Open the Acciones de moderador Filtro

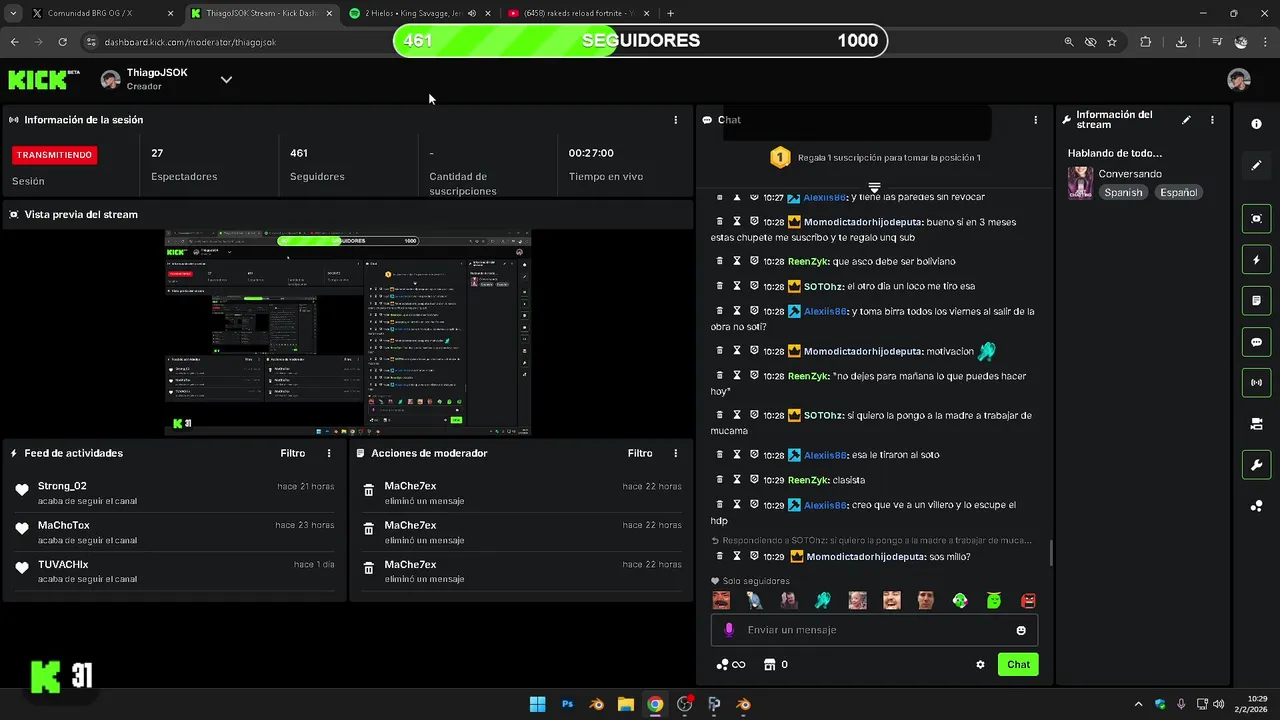click(640, 453)
